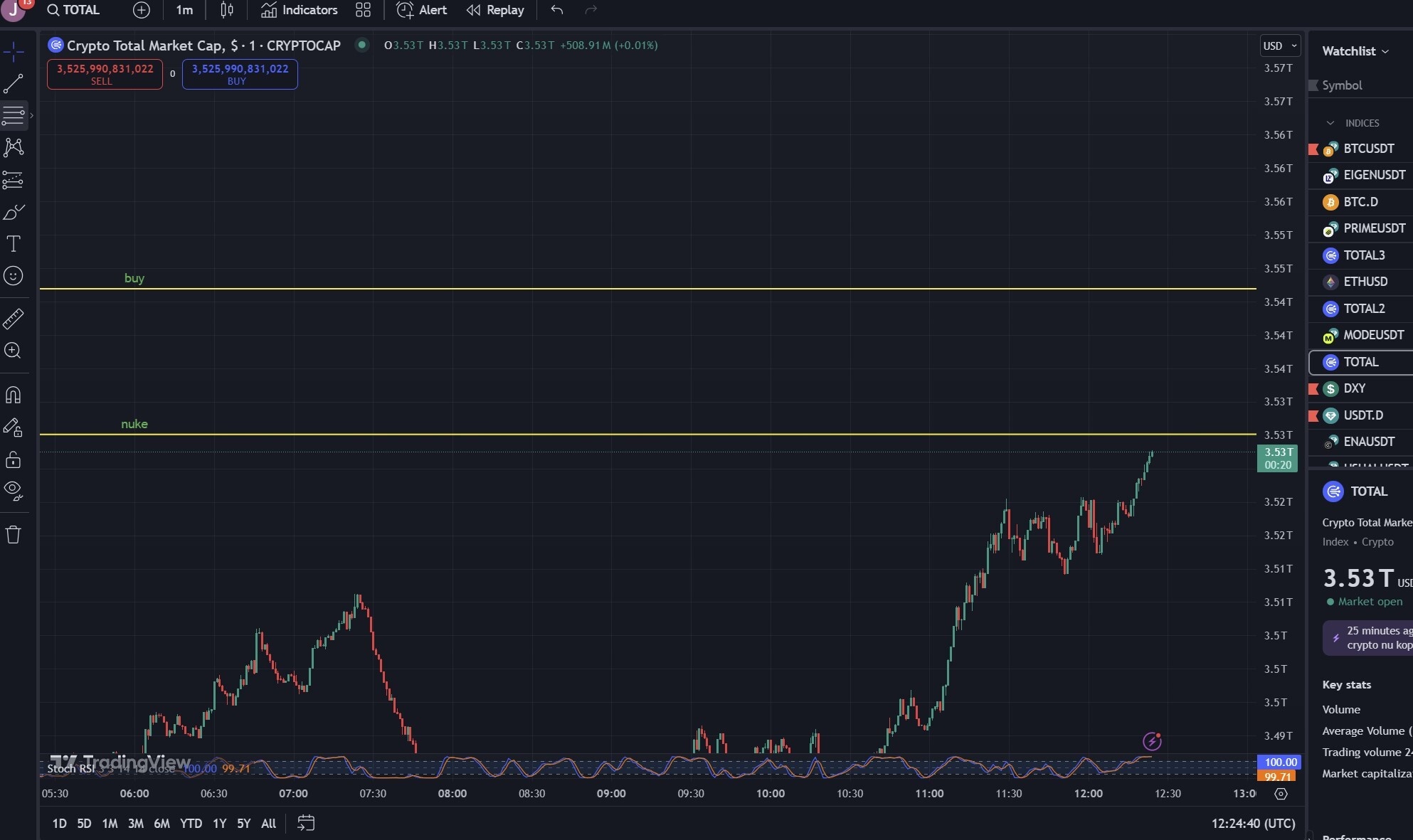The width and height of the screenshot is (1413, 840).
Task: Select the brush drawing tool
Action: 14,212
